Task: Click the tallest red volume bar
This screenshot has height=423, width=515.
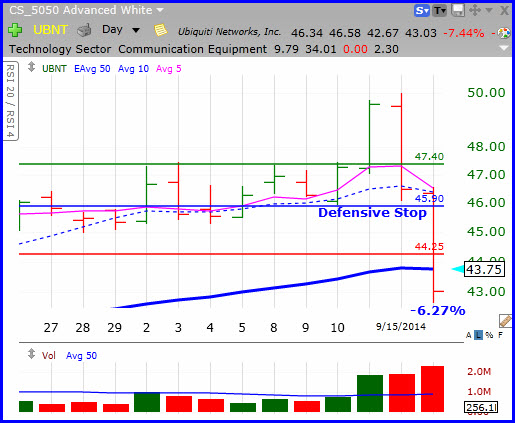Action: [x=432, y=389]
